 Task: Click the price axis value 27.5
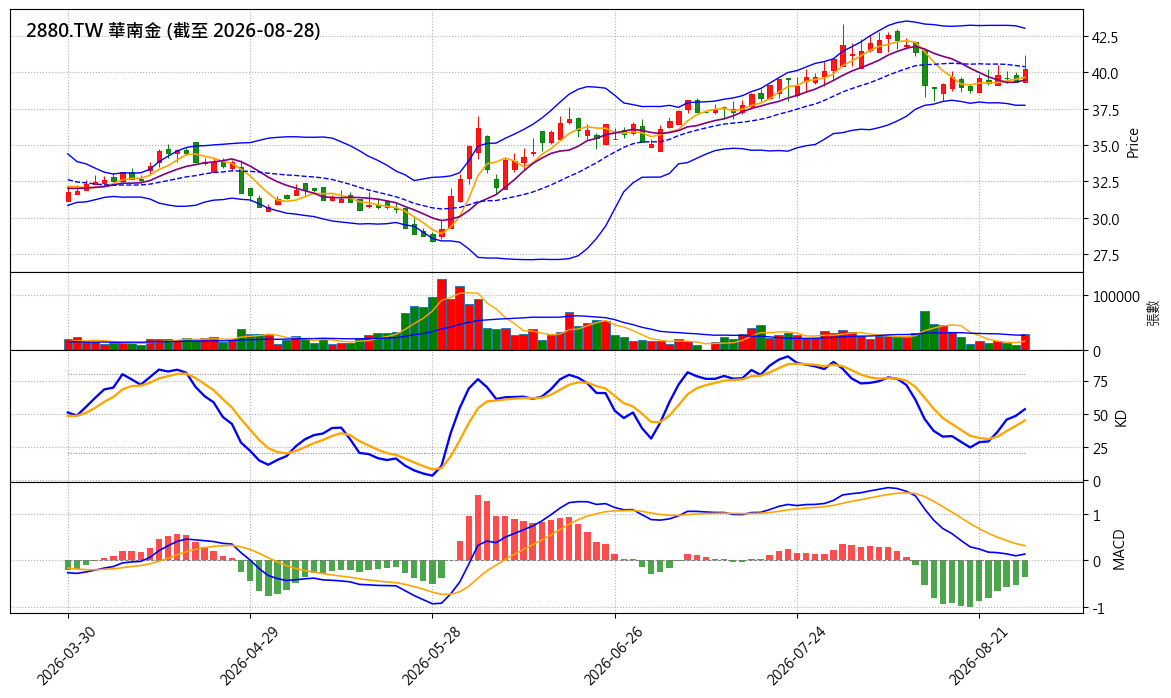pyautogui.click(x=1105, y=256)
